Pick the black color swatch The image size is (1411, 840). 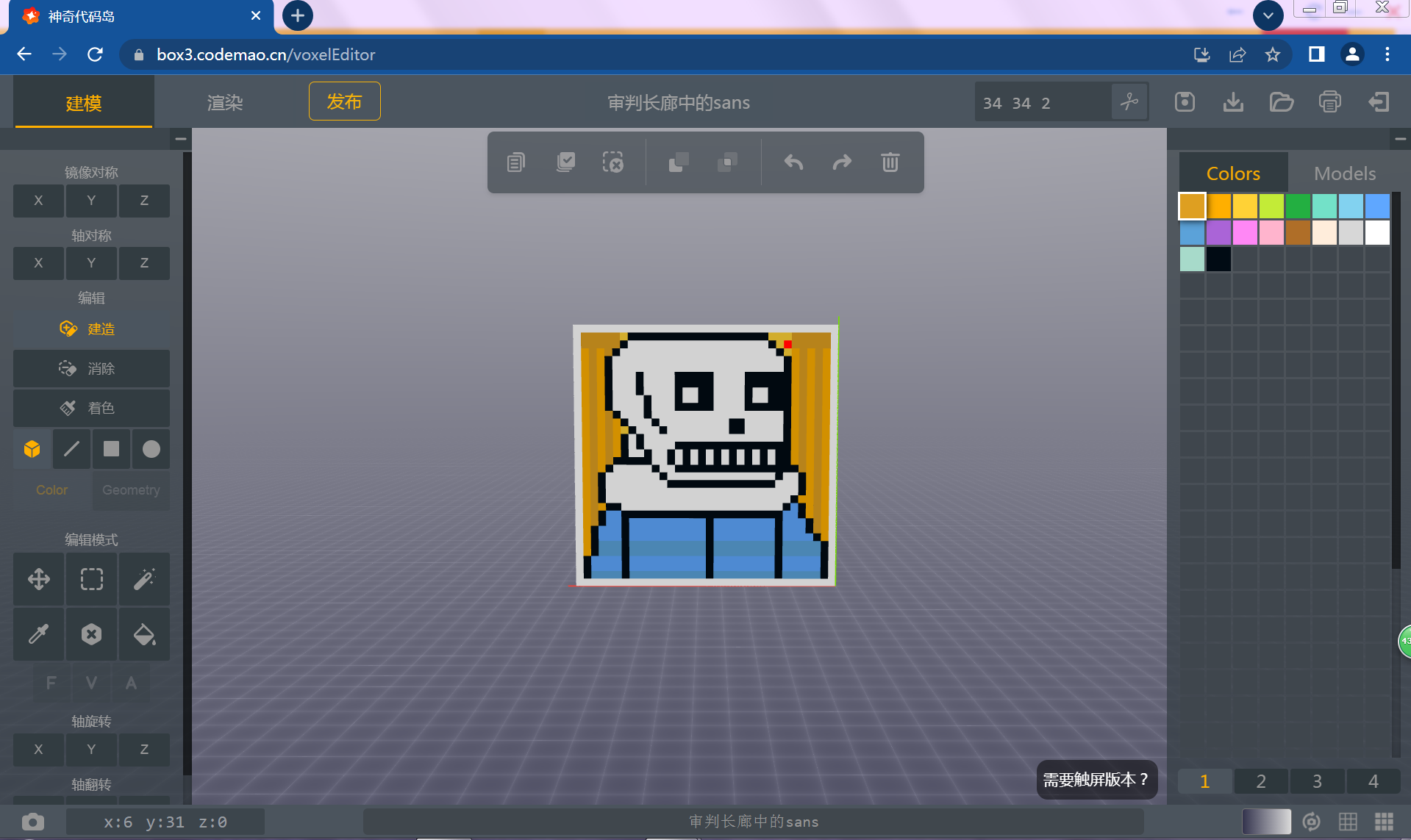pyautogui.click(x=1218, y=259)
